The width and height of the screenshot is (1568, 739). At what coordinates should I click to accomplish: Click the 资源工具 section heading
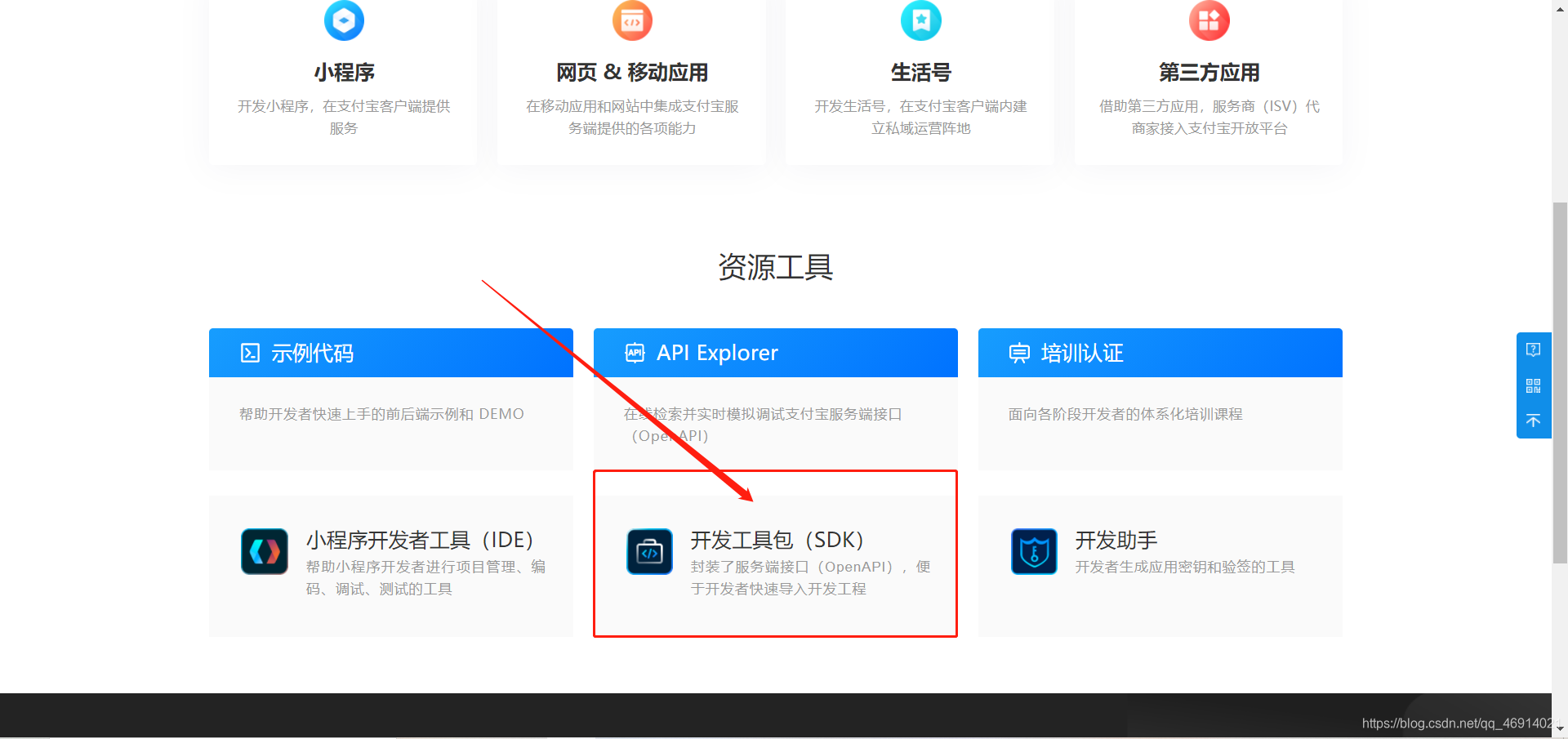tap(776, 267)
